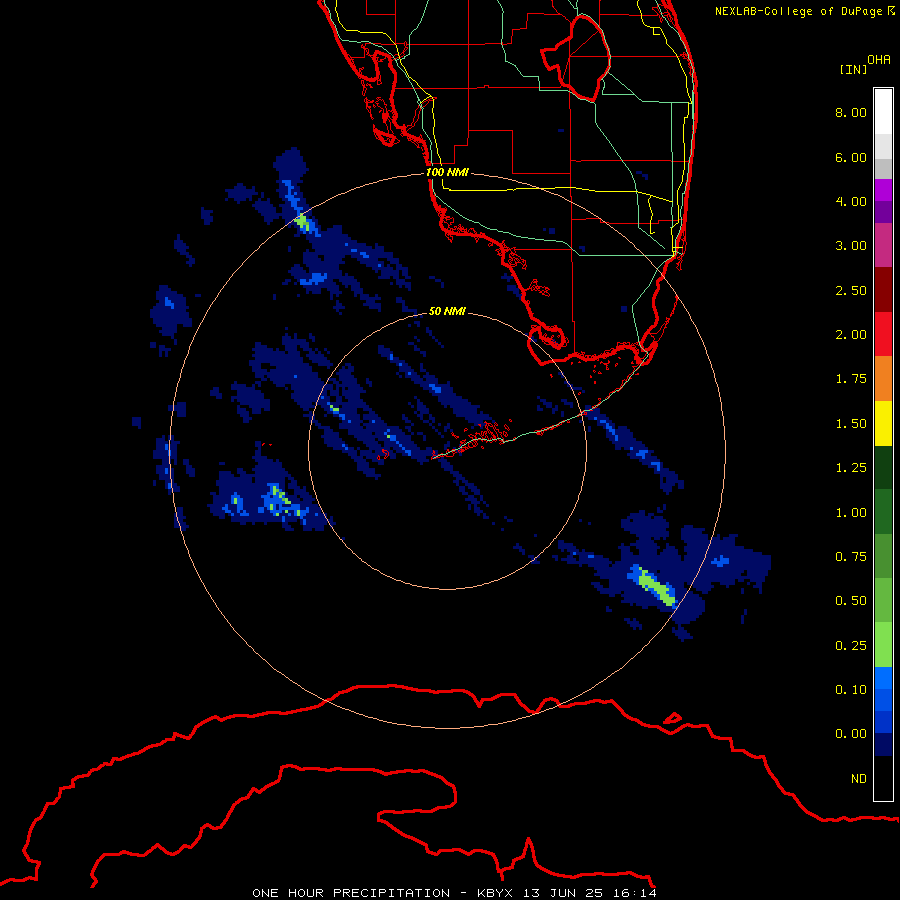Click the KBYX station identifier in the caption
The width and height of the screenshot is (900, 900).
tap(496, 893)
